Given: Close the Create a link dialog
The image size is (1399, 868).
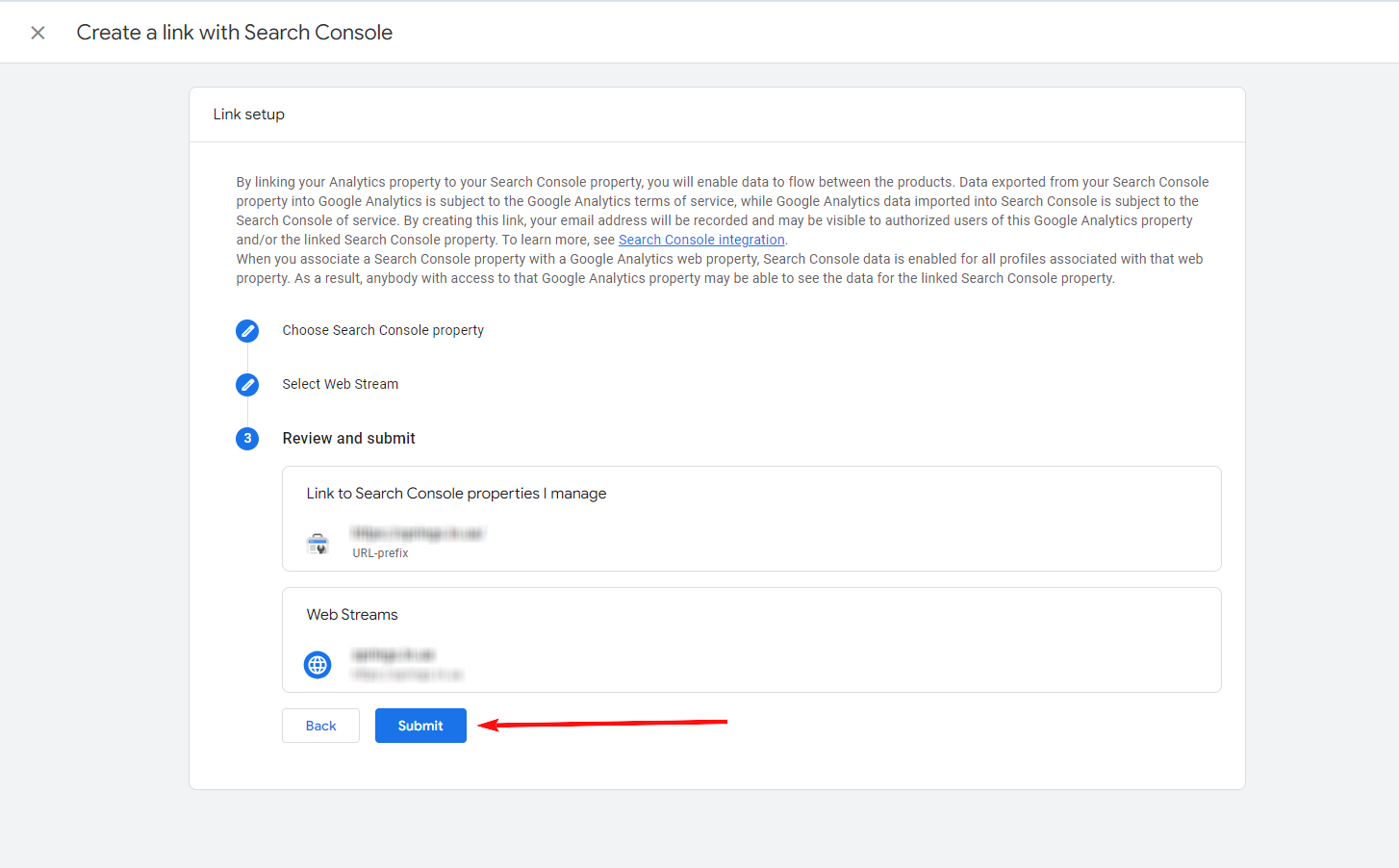Looking at the screenshot, I should coord(38,33).
